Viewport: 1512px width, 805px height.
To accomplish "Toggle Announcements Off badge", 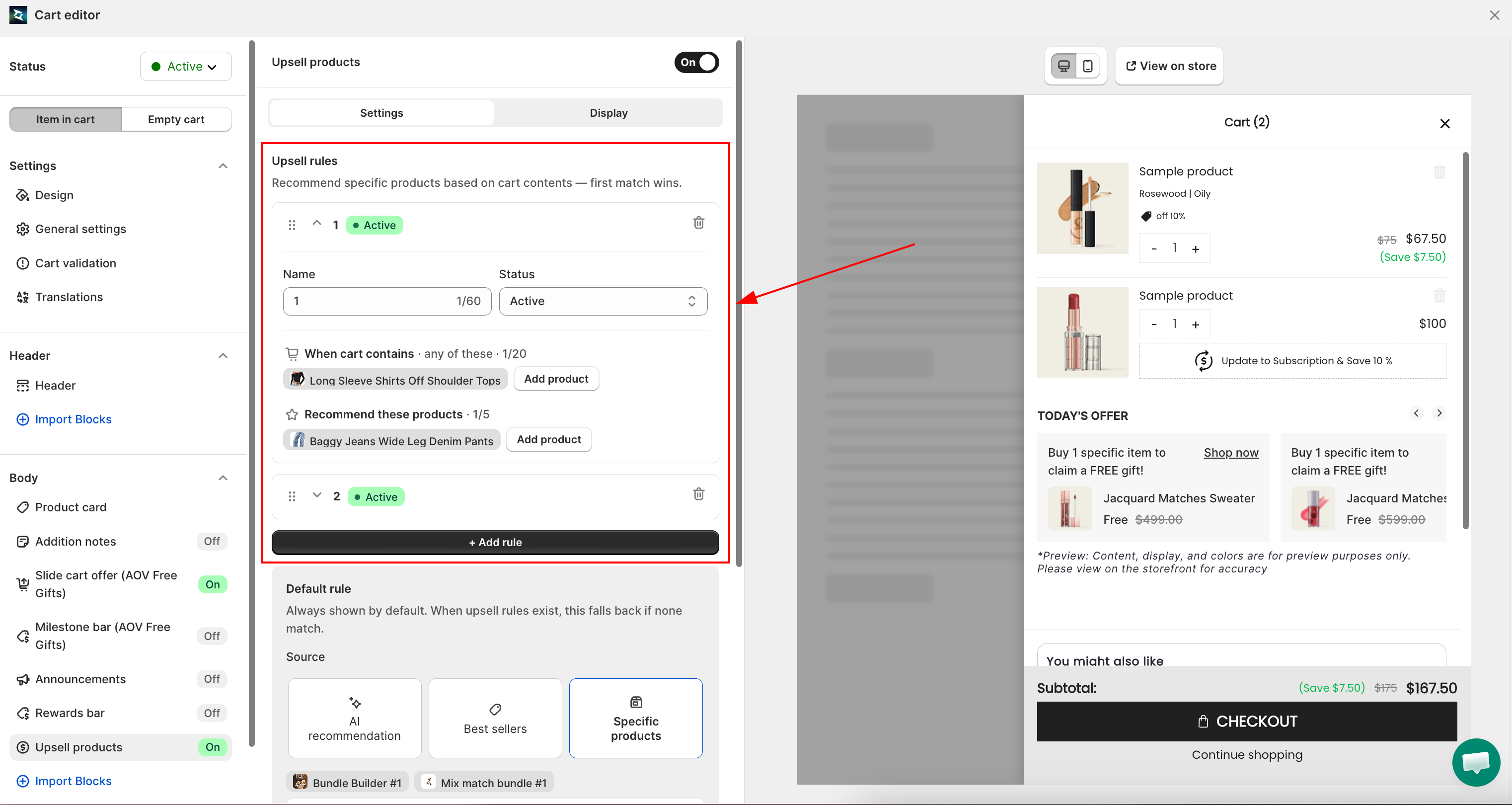I will (212, 679).
